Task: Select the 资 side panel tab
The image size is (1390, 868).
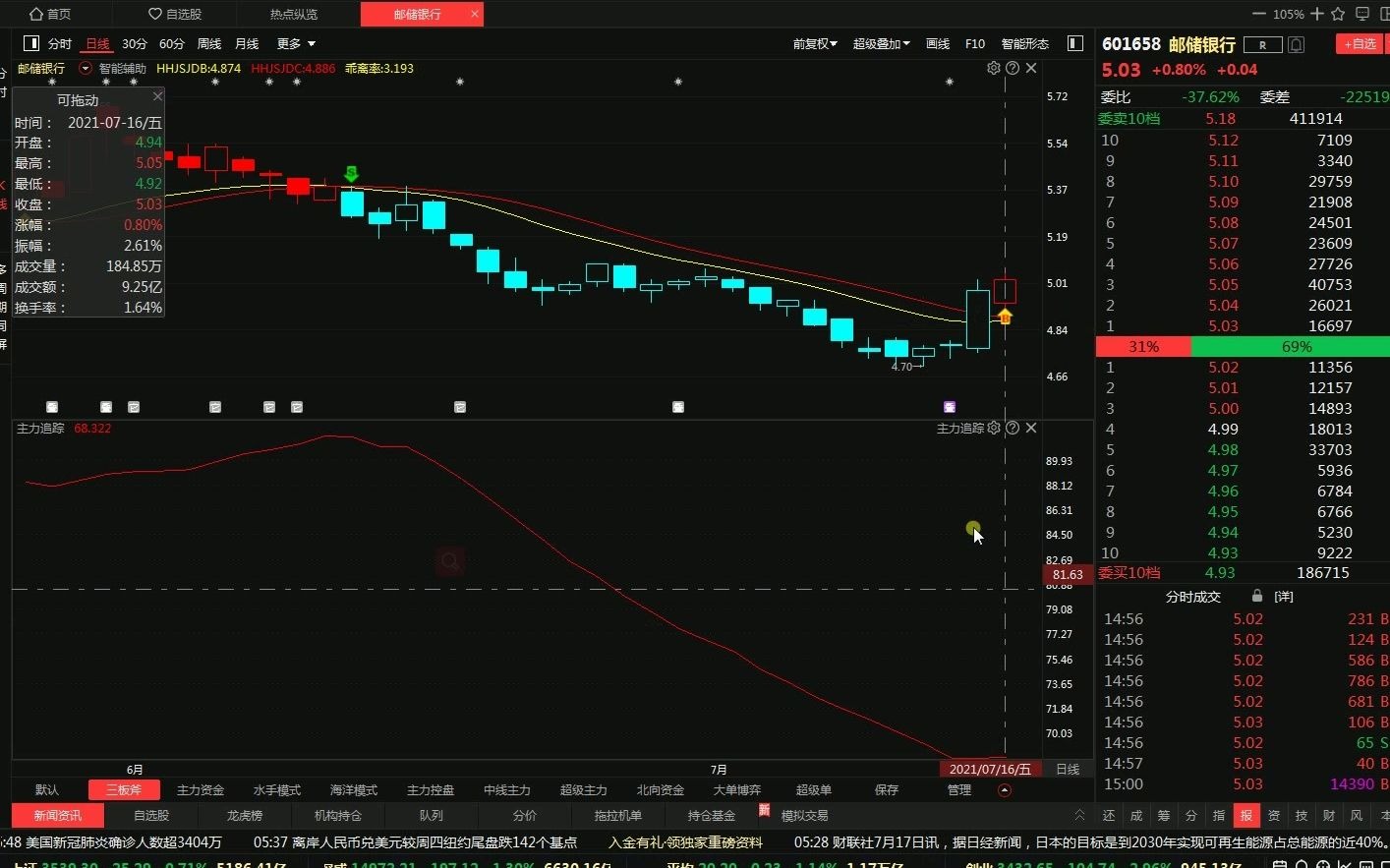Action: (1274, 815)
